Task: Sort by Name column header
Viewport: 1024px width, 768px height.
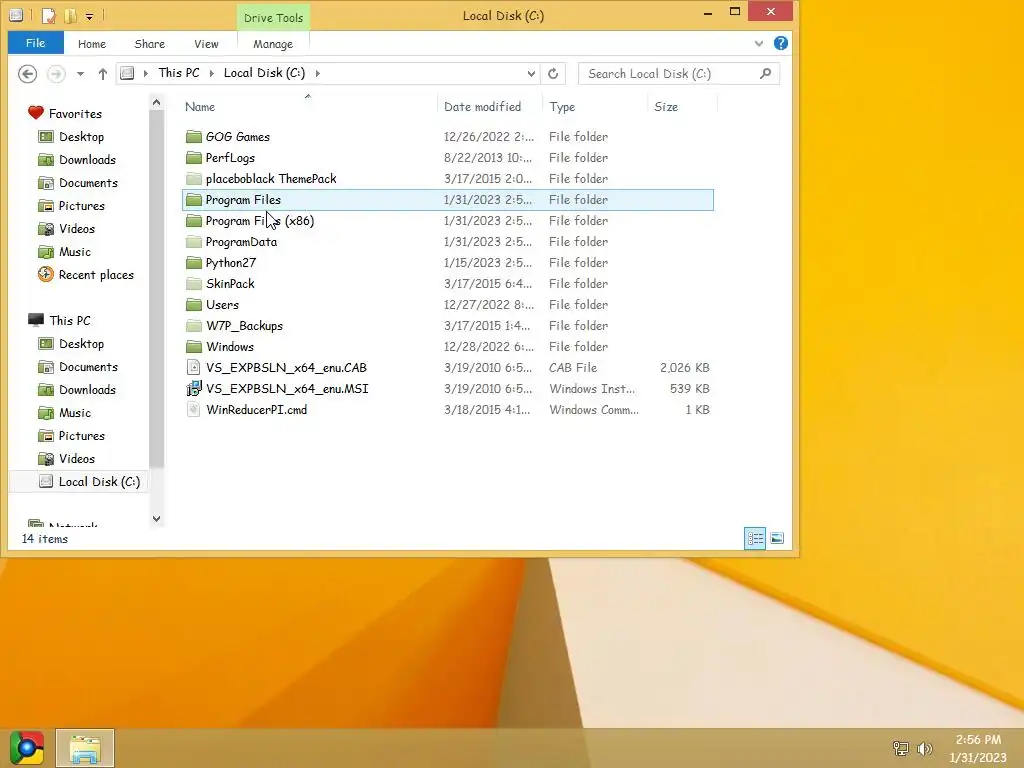Action: (x=309, y=106)
